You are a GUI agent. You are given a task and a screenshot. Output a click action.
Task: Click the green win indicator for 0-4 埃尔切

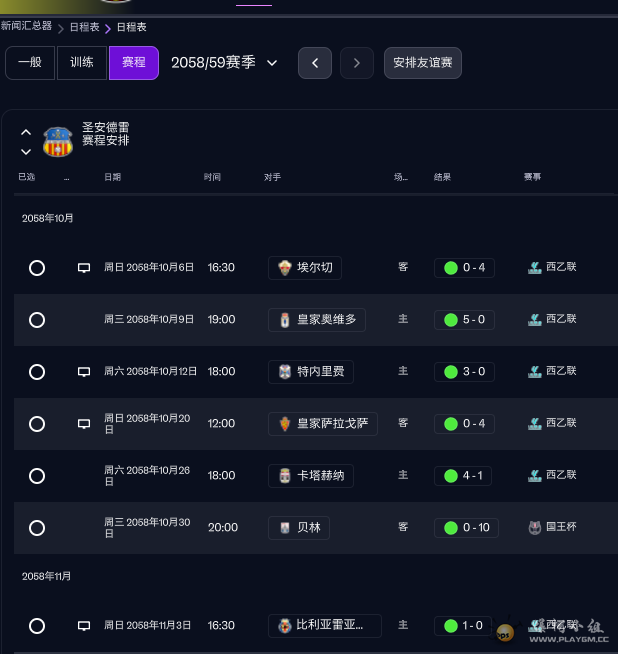coord(451,268)
